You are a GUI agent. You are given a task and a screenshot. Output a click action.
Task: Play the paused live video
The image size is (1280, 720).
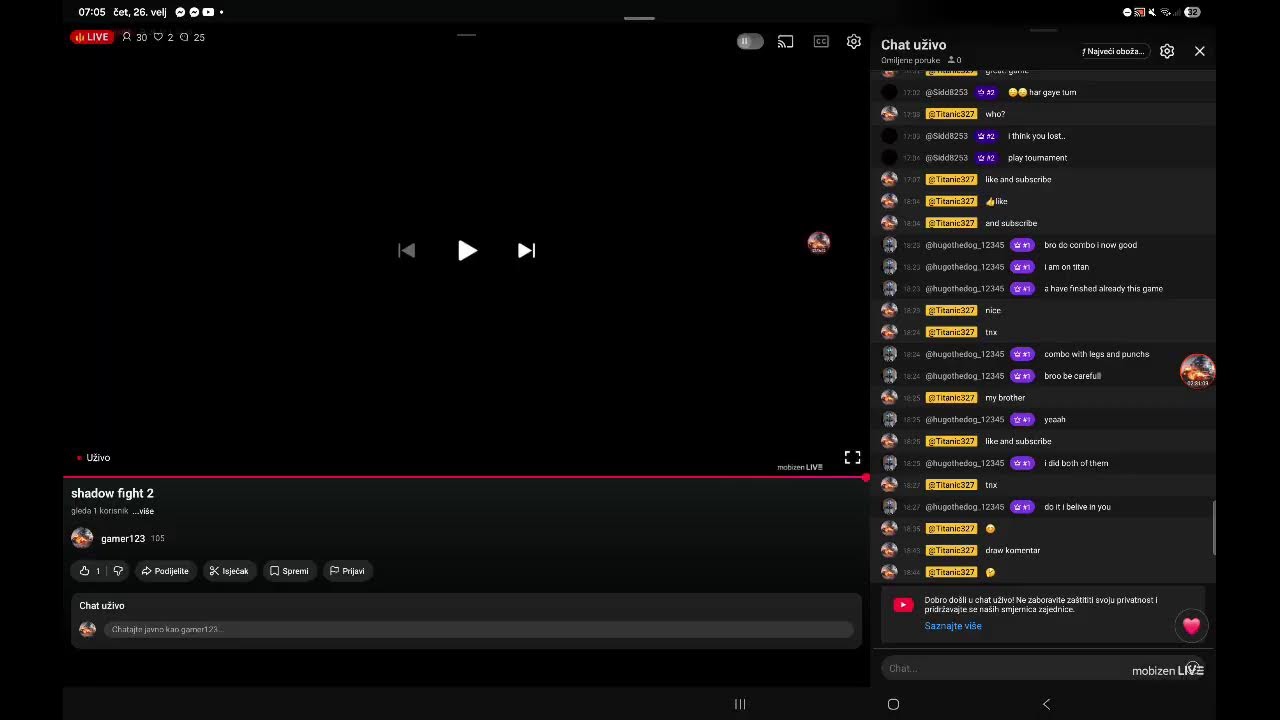[467, 251]
